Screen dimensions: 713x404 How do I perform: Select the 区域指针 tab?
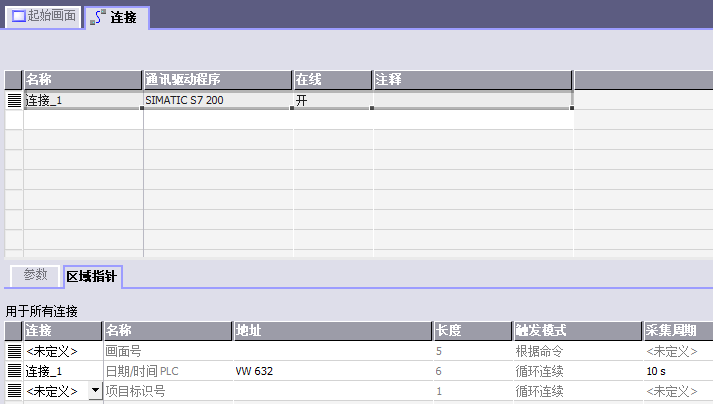92,276
